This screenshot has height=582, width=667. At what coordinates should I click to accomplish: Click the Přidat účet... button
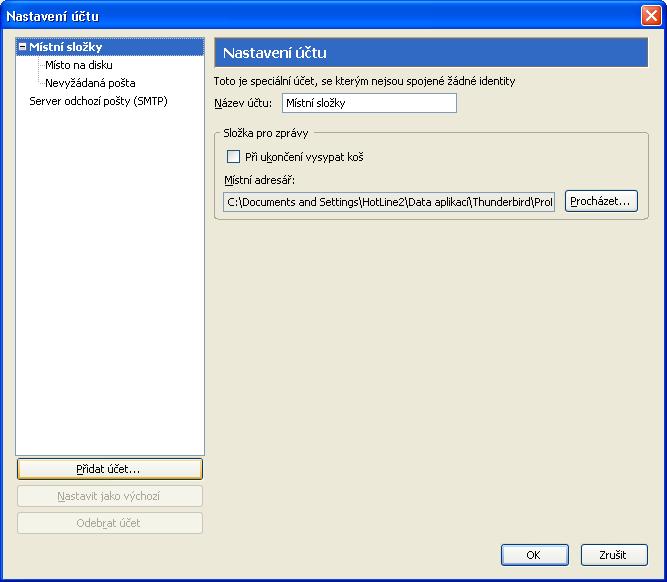(110, 468)
